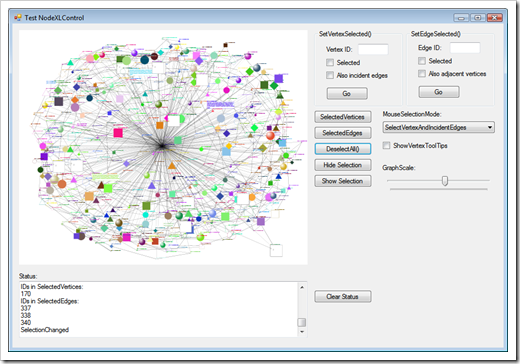Click Status box scrollbar down arrow
The height and width of the screenshot is (364, 520).
pyautogui.click(x=302, y=332)
